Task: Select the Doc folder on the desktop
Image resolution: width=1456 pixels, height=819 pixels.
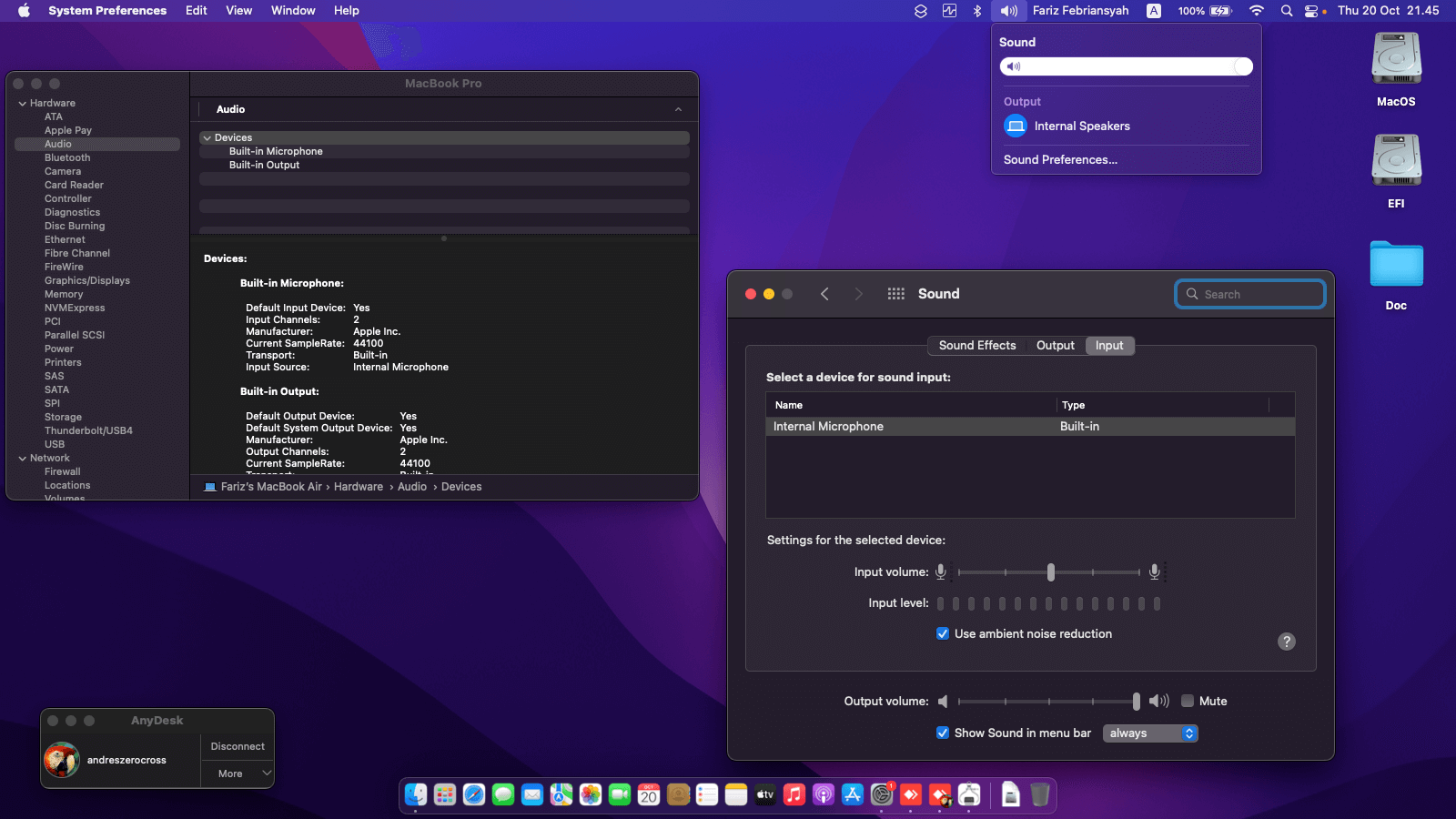Action: [x=1396, y=275]
